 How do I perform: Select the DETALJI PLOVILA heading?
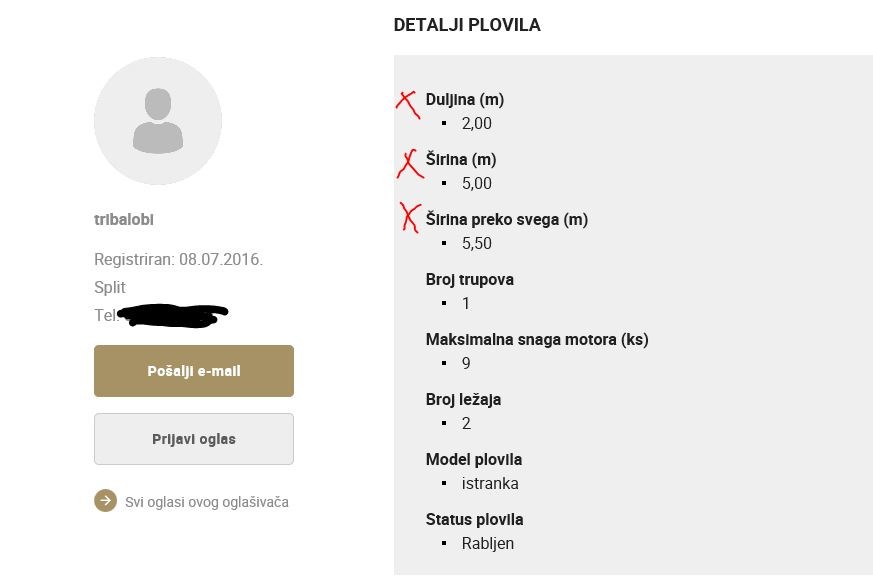coord(467,25)
